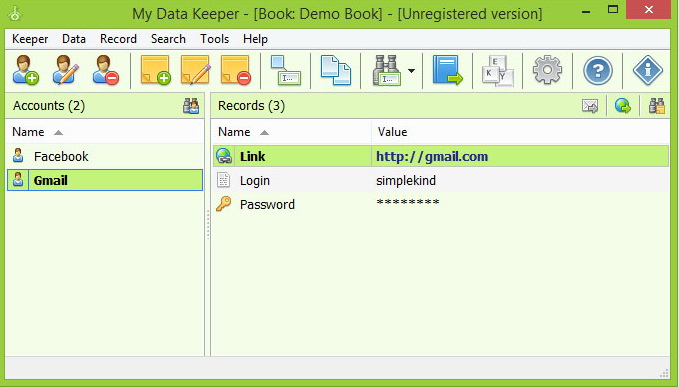679x387 pixels.
Task: Sort accounts by Name column header
Action: pyautogui.click(x=104, y=132)
